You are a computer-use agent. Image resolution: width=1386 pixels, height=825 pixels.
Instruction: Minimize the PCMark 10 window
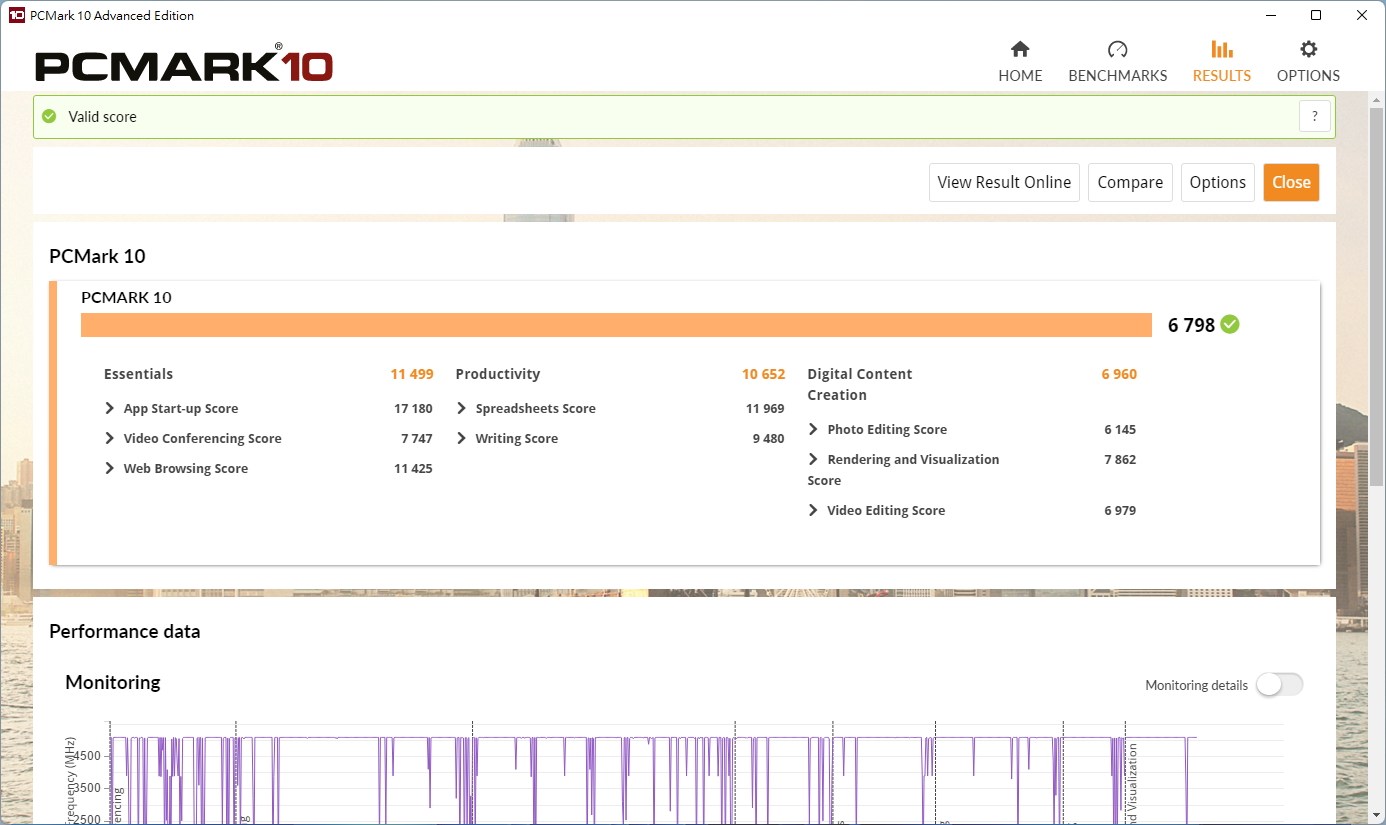[x=1270, y=15]
